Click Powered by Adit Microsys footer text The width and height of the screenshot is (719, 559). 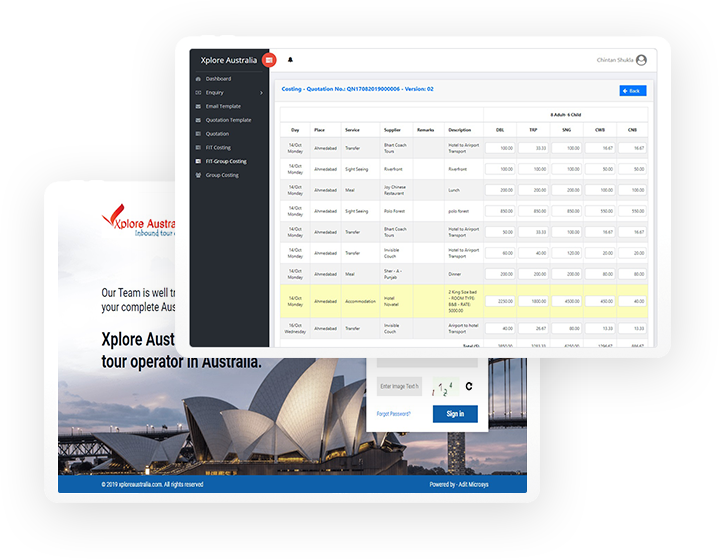pyautogui.click(x=459, y=485)
